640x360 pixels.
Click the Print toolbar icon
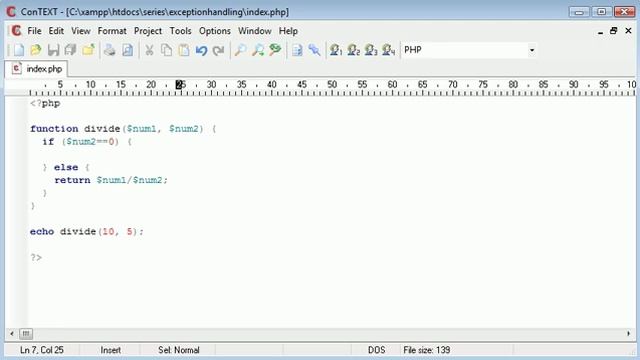[x=109, y=50]
